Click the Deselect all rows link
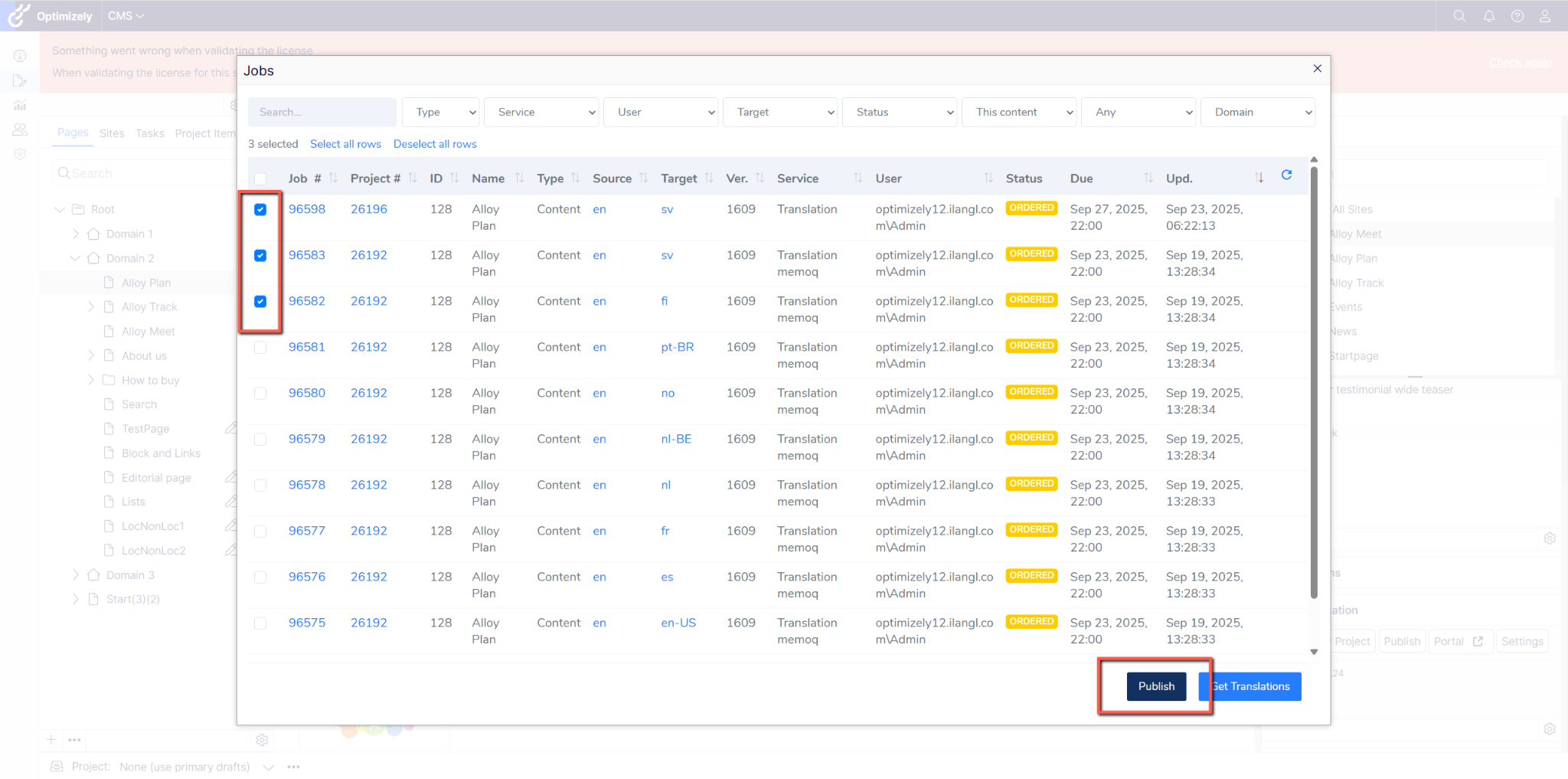 point(435,144)
